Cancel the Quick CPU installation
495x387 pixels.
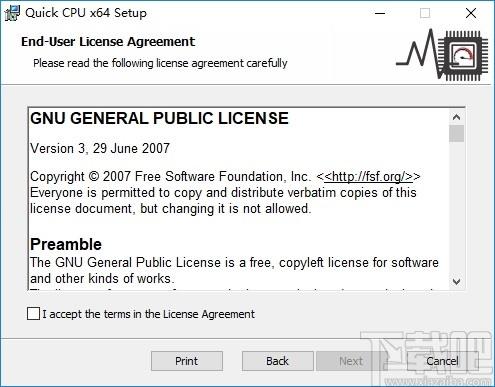point(442,361)
